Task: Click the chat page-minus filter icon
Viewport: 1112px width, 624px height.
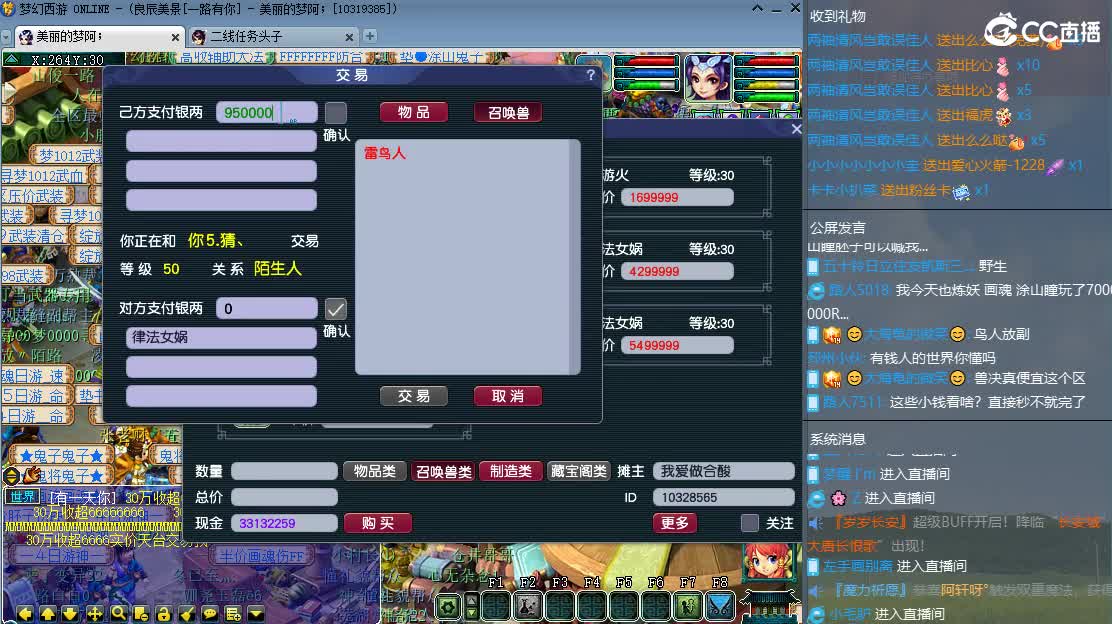Action: (141, 614)
